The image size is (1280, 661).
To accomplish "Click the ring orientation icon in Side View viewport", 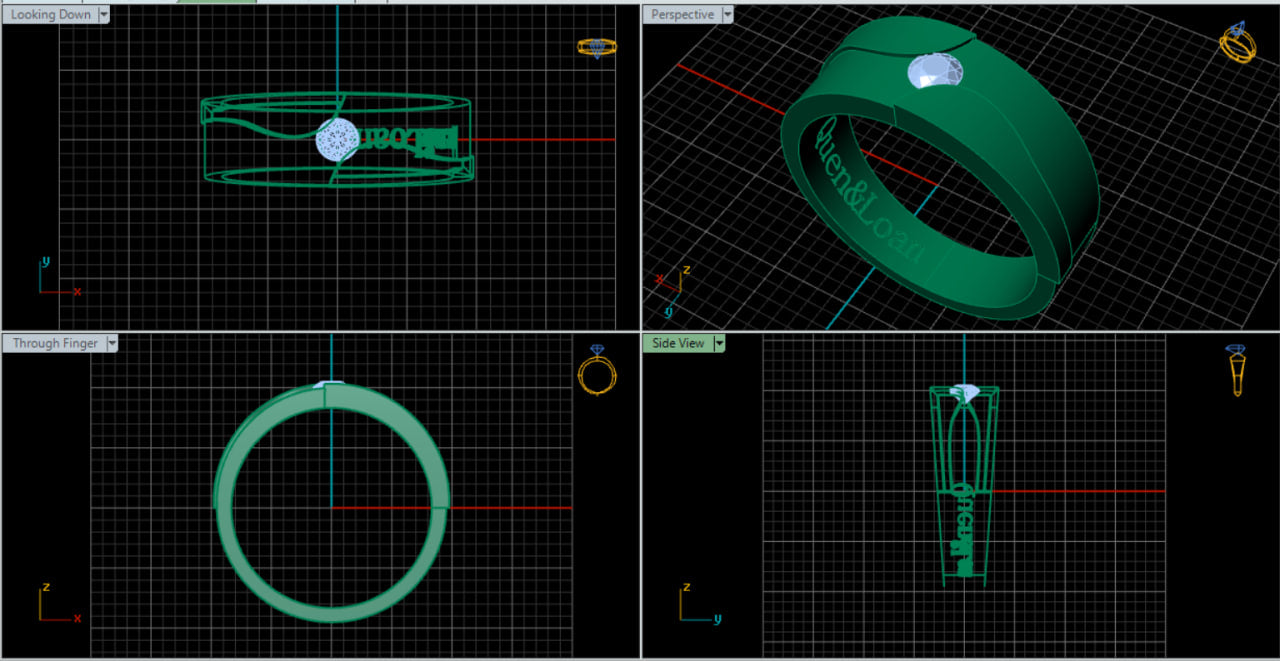I will (x=1236, y=369).
